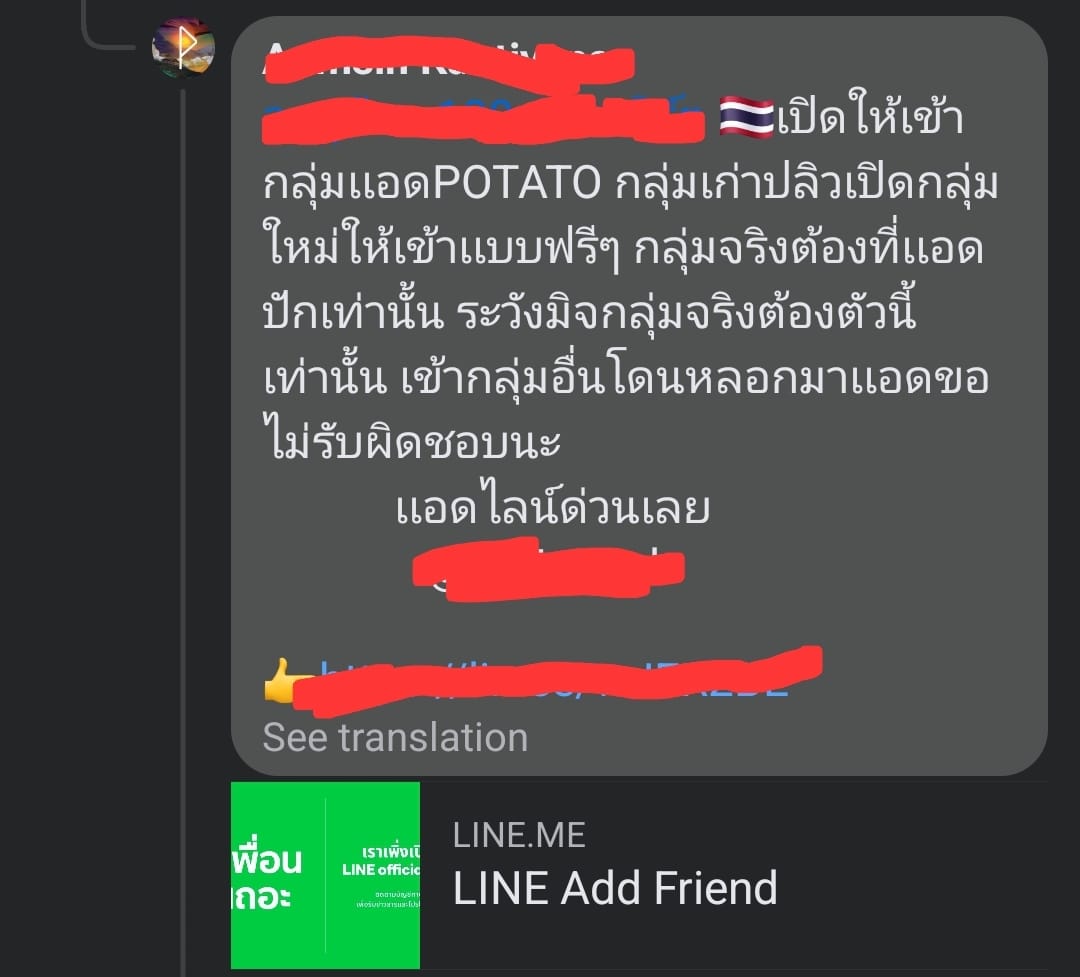
Task: Click the pointing hand emoji before link
Action: click(284, 681)
